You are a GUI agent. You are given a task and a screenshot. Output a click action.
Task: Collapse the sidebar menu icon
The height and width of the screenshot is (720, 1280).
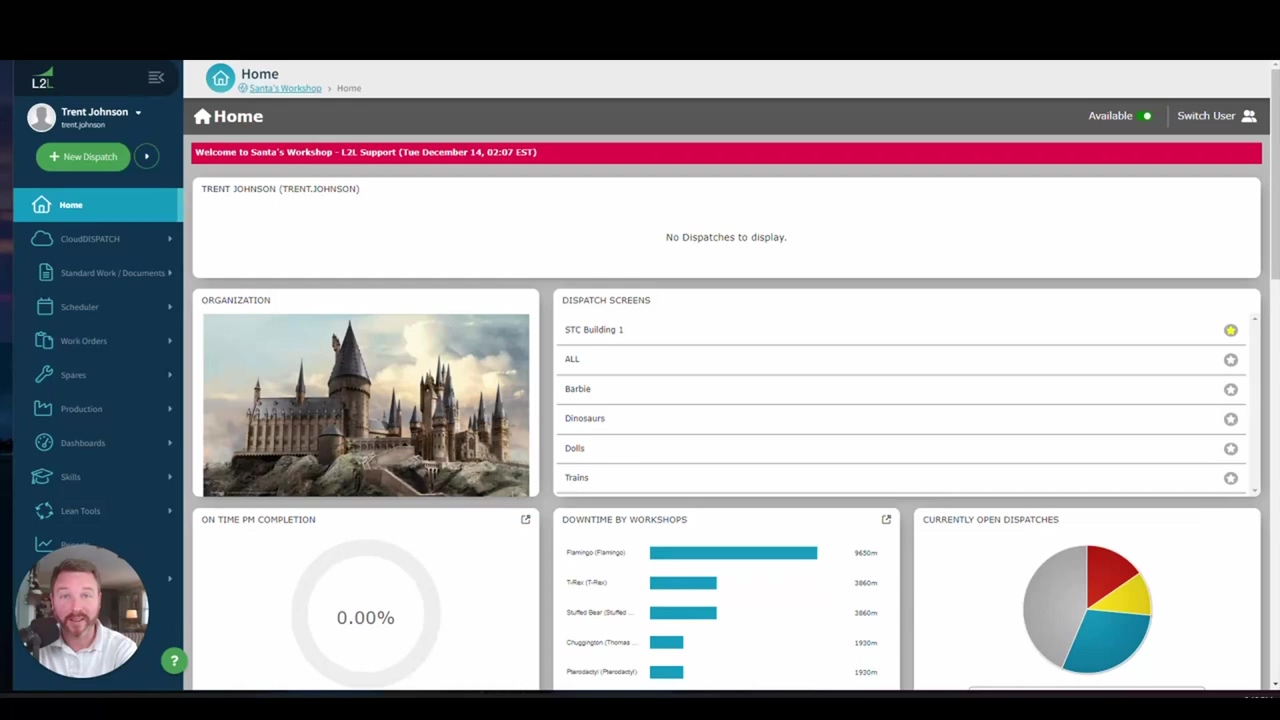click(x=156, y=78)
